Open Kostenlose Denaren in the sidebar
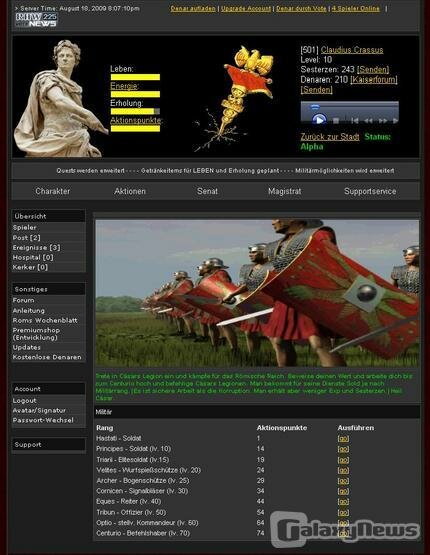The width and height of the screenshot is (430, 555). (x=47, y=357)
